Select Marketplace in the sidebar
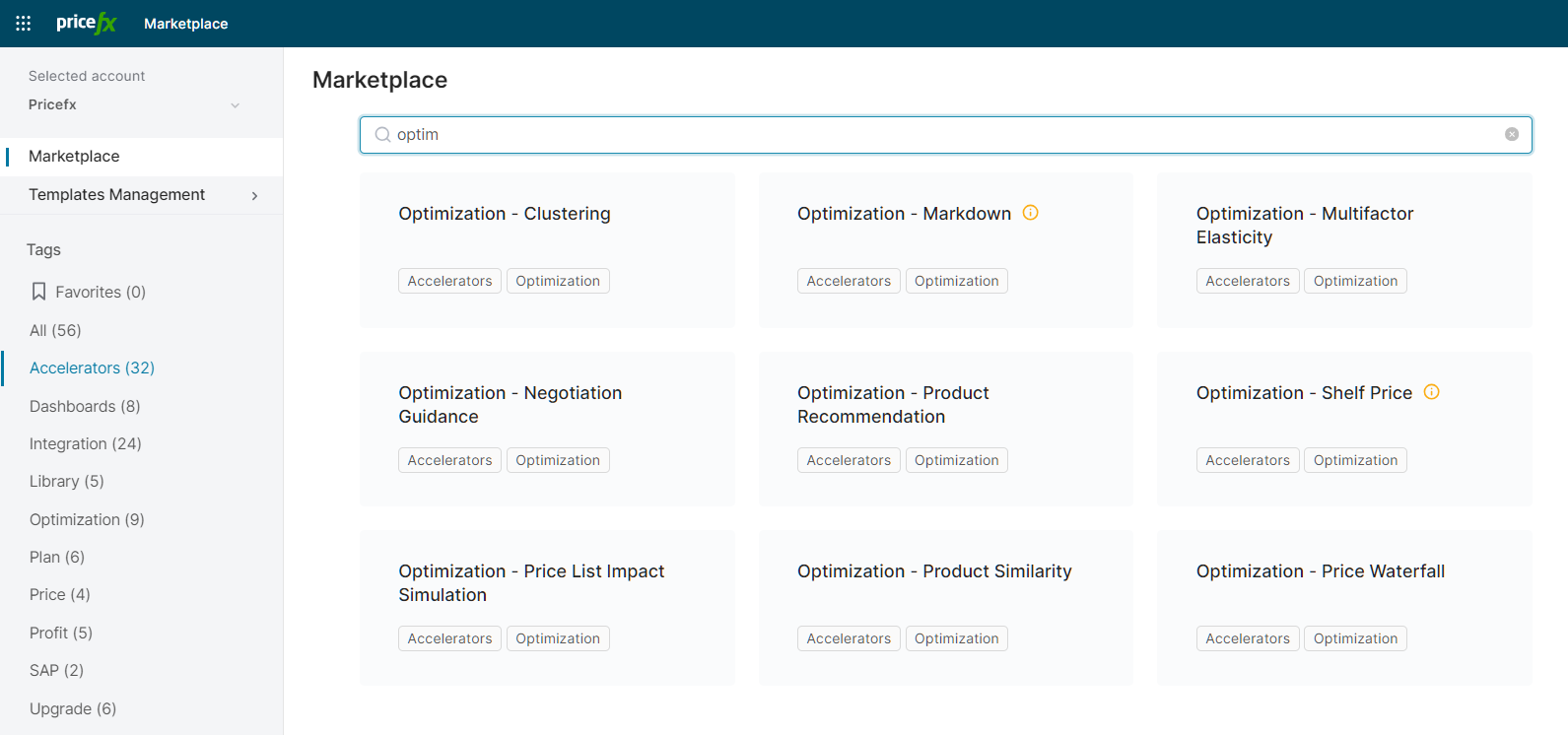This screenshot has width=1568, height=735. point(74,156)
